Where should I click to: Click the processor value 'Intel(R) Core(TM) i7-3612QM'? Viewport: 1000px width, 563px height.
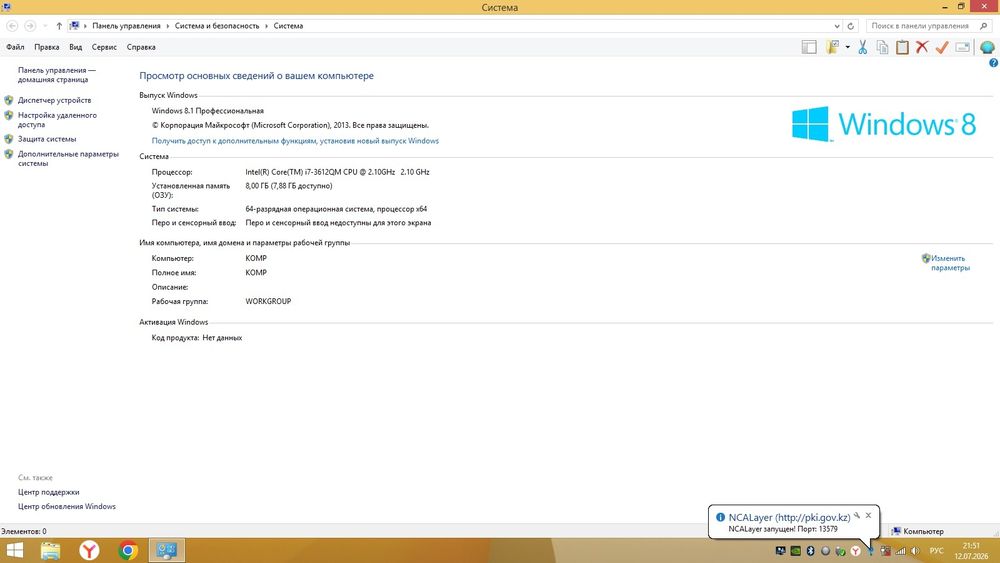(x=337, y=172)
